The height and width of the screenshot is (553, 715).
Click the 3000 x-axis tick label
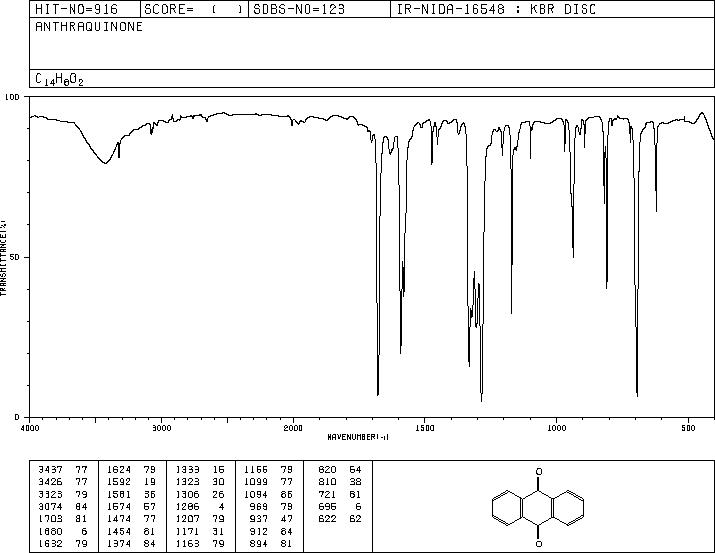[162, 428]
